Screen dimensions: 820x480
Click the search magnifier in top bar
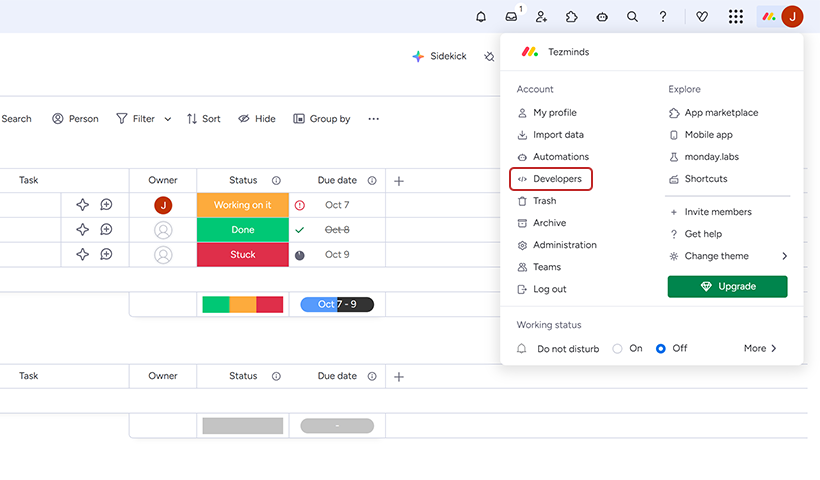(x=632, y=17)
